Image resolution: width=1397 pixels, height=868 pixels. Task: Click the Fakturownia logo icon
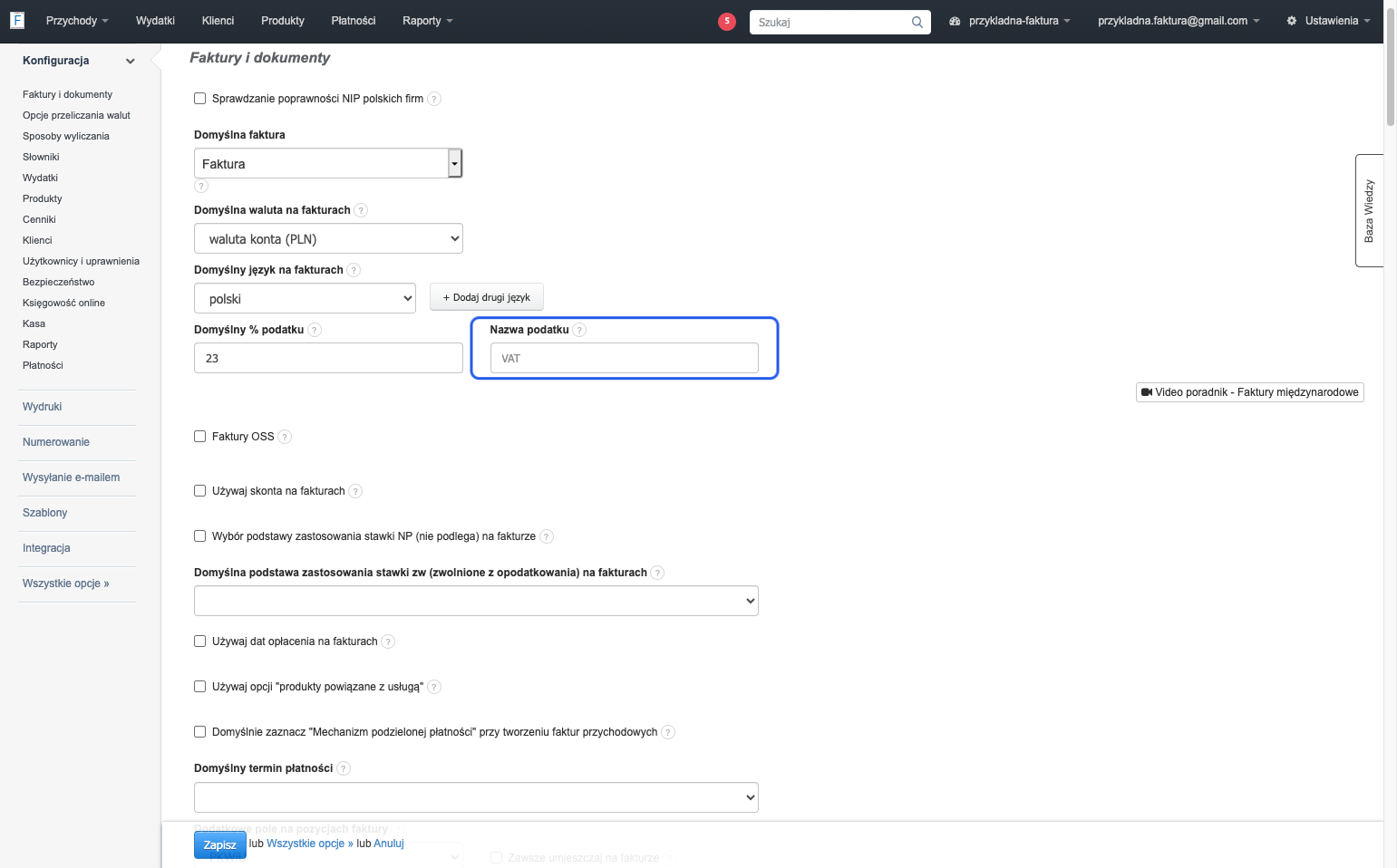point(17,20)
